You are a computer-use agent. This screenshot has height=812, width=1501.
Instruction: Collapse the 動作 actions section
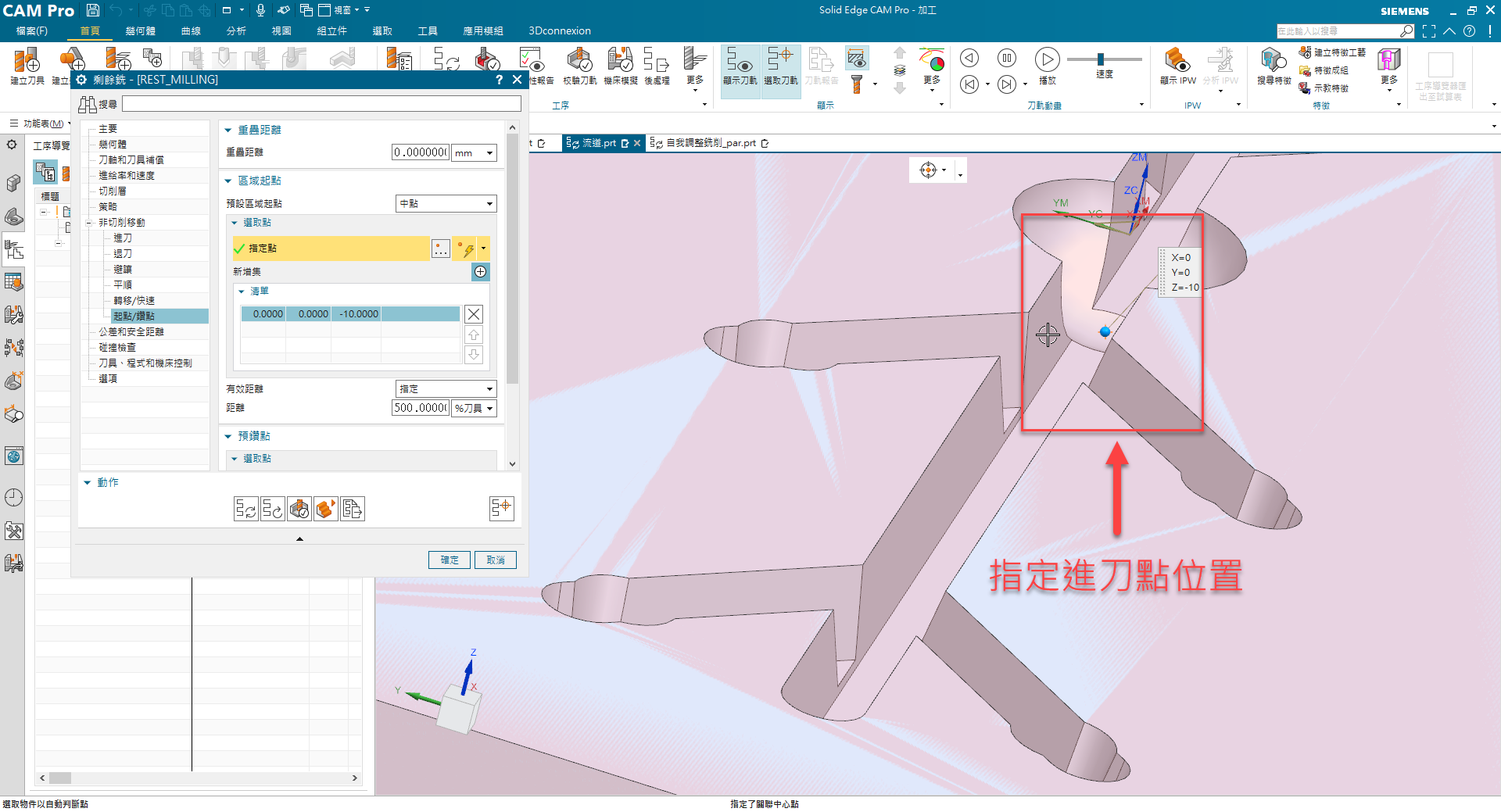pos(88,483)
